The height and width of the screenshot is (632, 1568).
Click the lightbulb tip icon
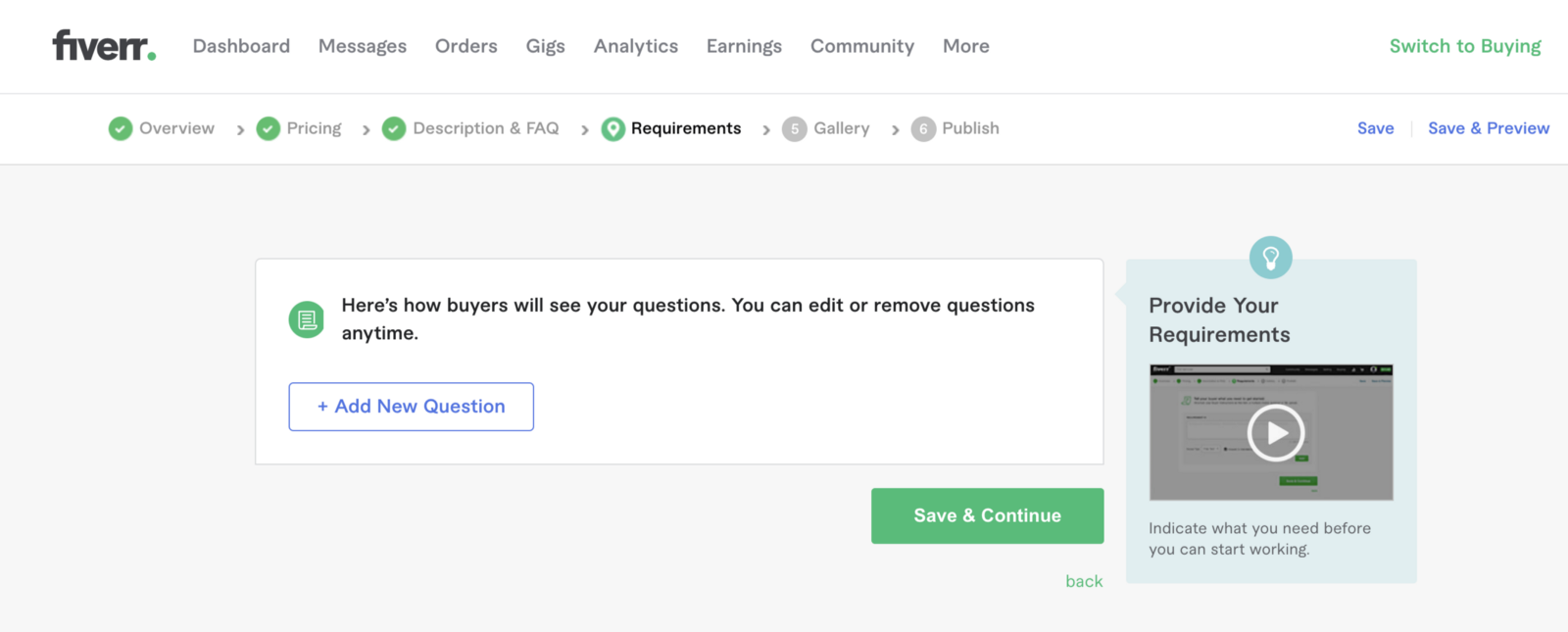1270,258
